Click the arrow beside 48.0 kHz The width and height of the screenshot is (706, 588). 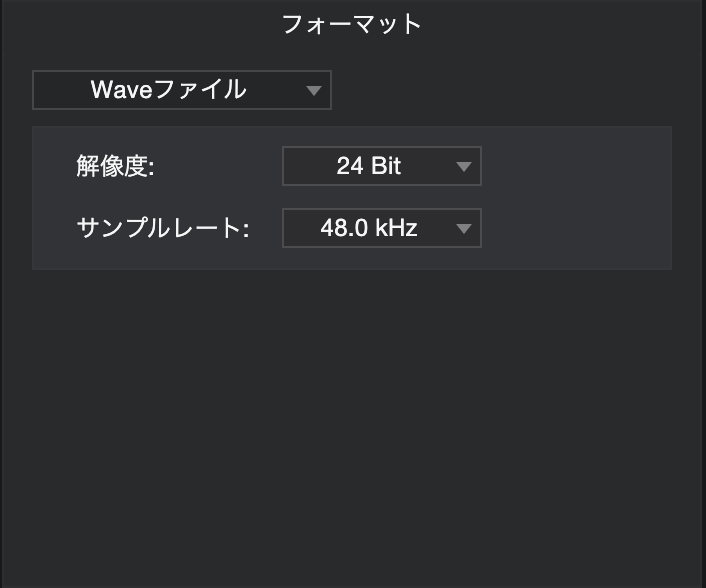pyautogui.click(x=463, y=229)
